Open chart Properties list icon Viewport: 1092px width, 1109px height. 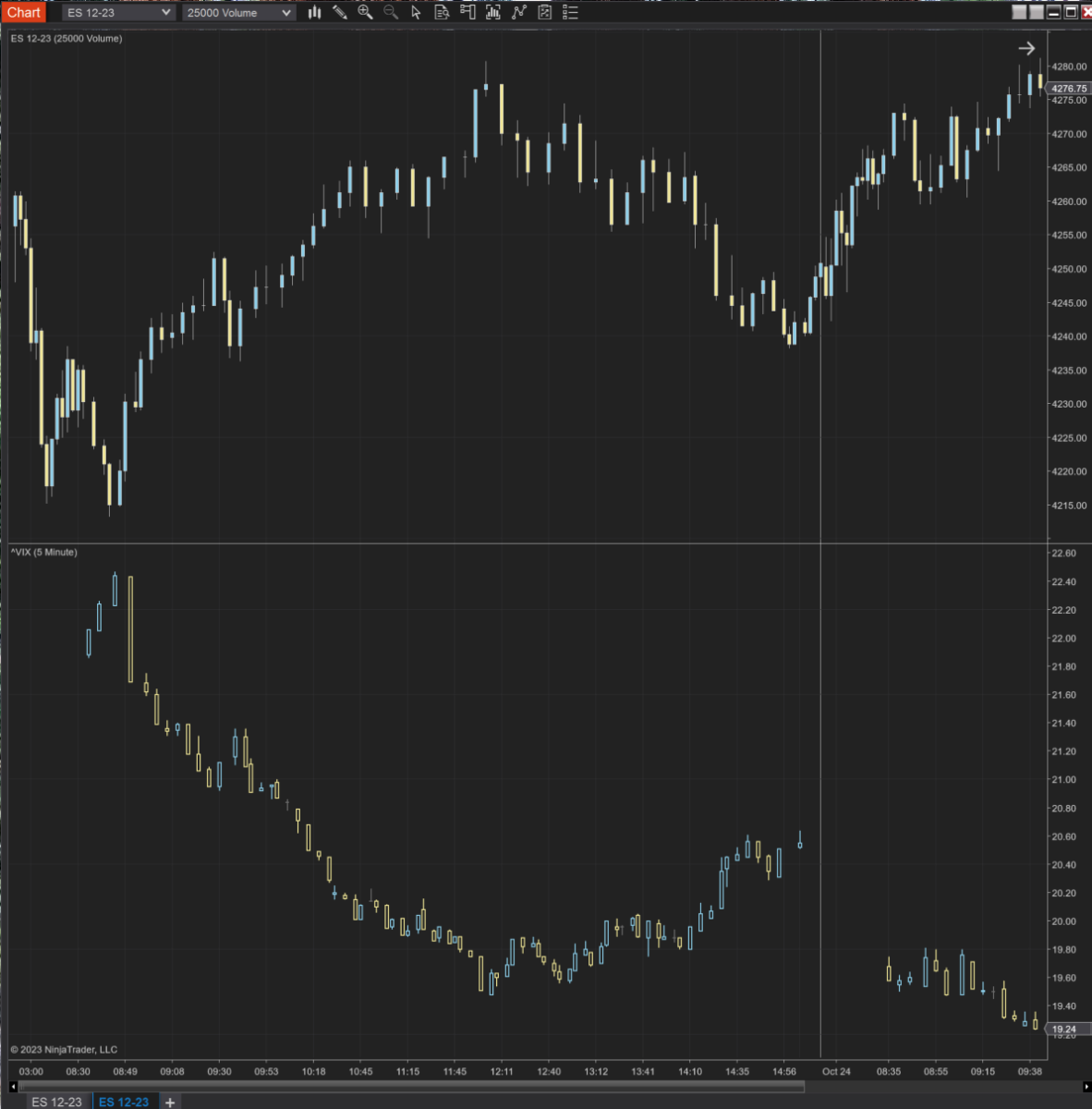(571, 12)
